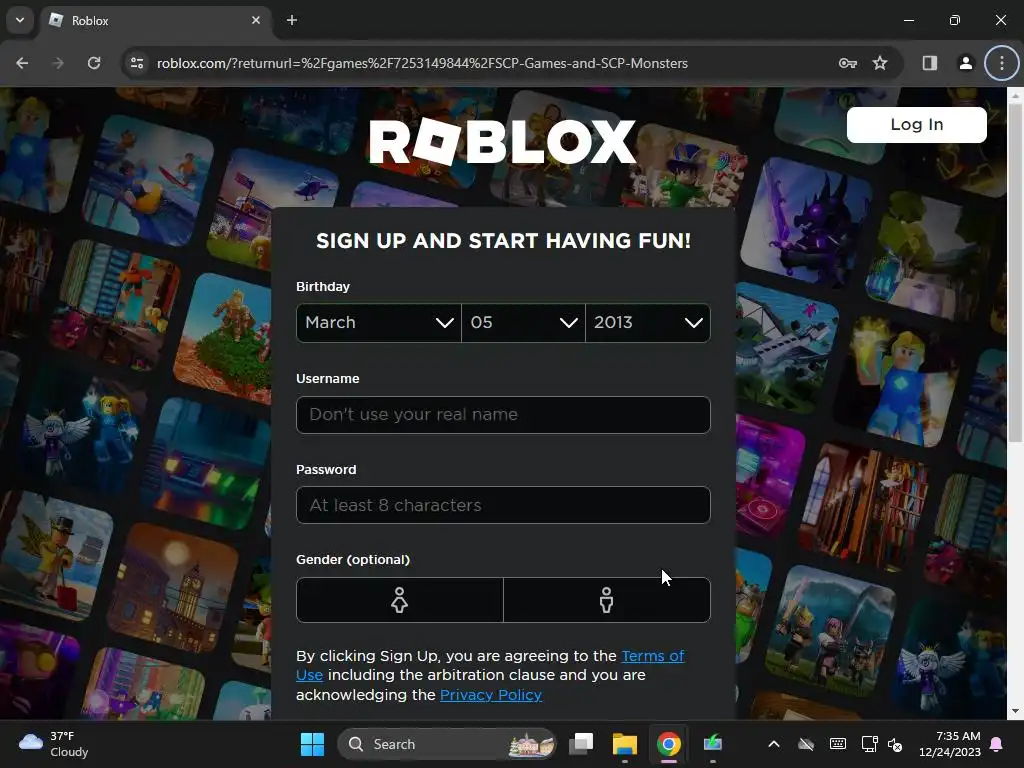Click the Username input field
The image size is (1024, 768).
coord(503,415)
